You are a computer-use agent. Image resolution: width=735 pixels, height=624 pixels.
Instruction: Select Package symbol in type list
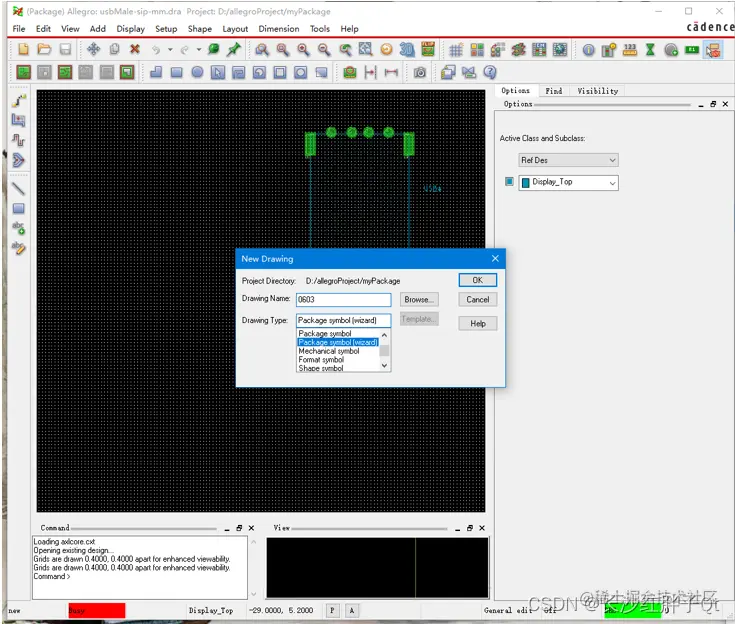(x=325, y=333)
